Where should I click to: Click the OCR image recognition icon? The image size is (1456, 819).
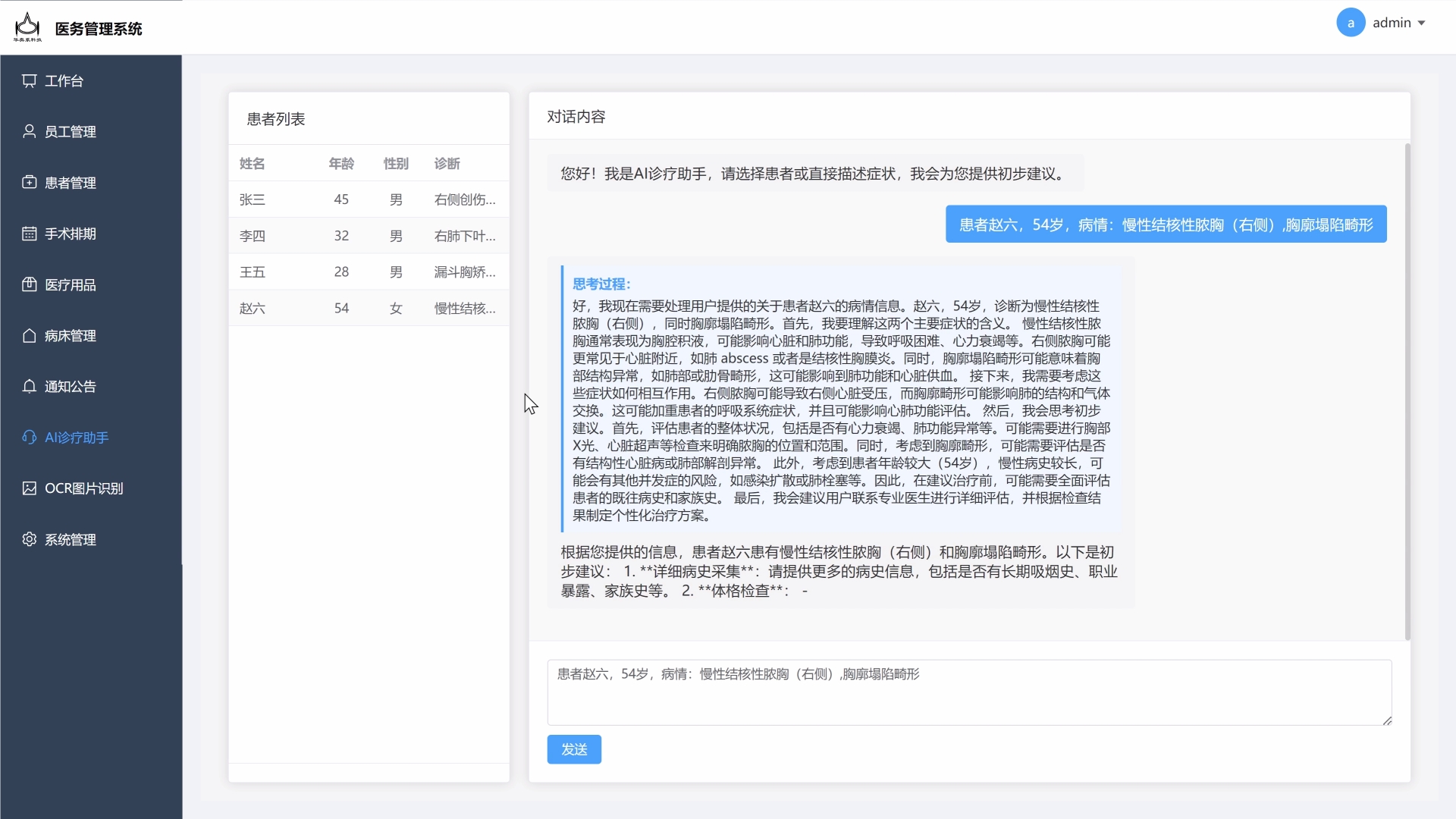(29, 488)
